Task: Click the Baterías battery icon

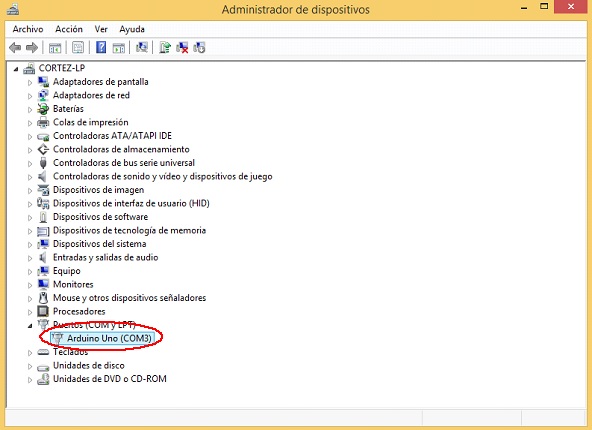Action: click(x=43, y=109)
